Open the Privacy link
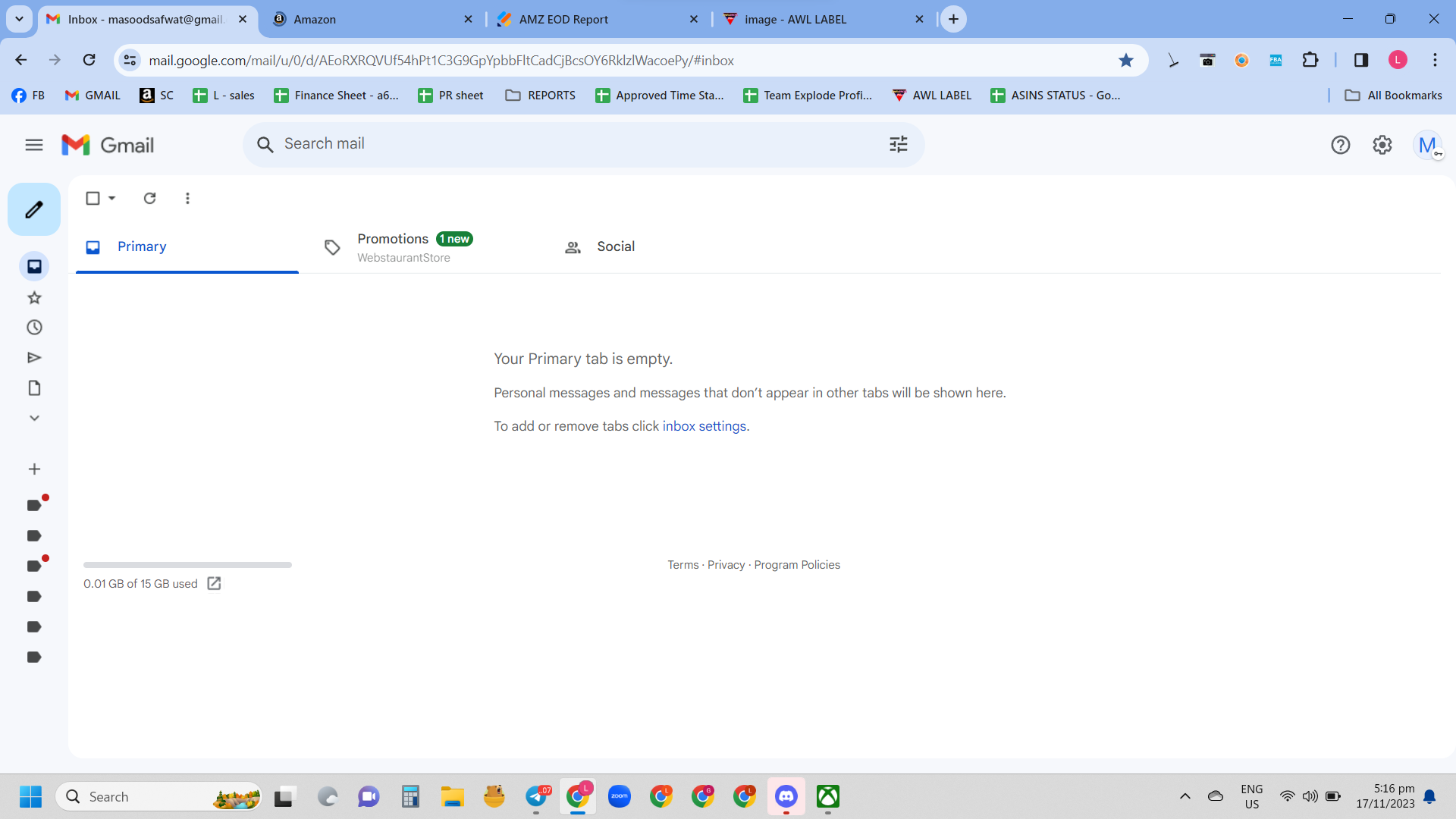Image resolution: width=1456 pixels, height=819 pixels. click(726, 565)
